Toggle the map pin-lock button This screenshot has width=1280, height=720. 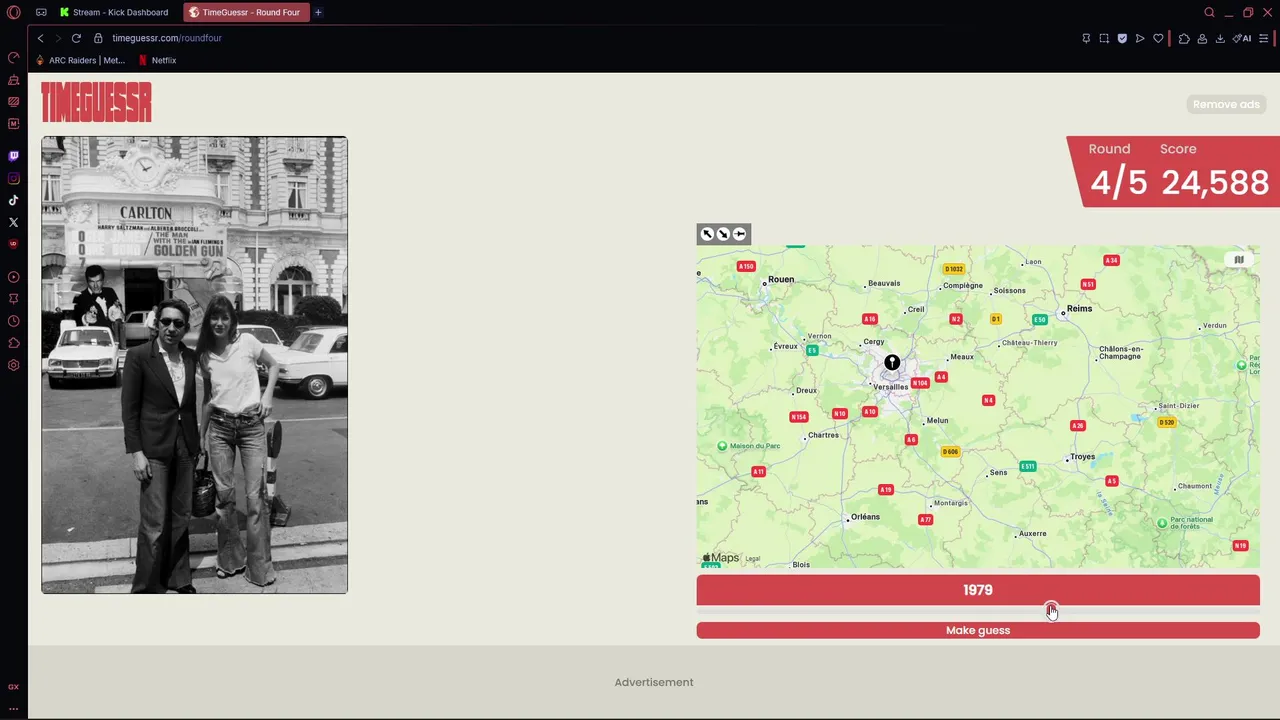739,234
